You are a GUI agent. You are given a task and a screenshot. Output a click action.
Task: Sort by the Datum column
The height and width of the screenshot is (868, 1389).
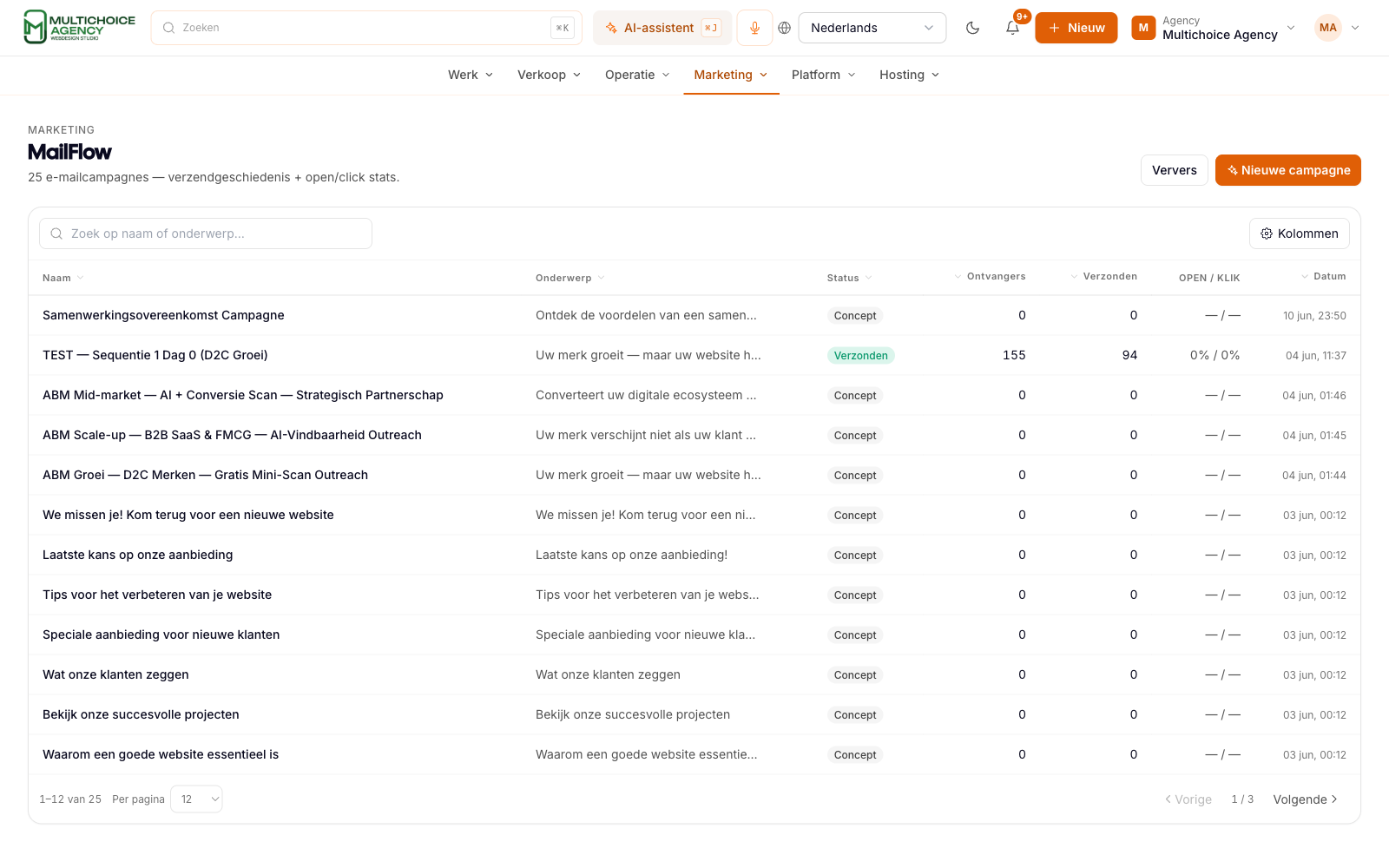(1323, 276)
